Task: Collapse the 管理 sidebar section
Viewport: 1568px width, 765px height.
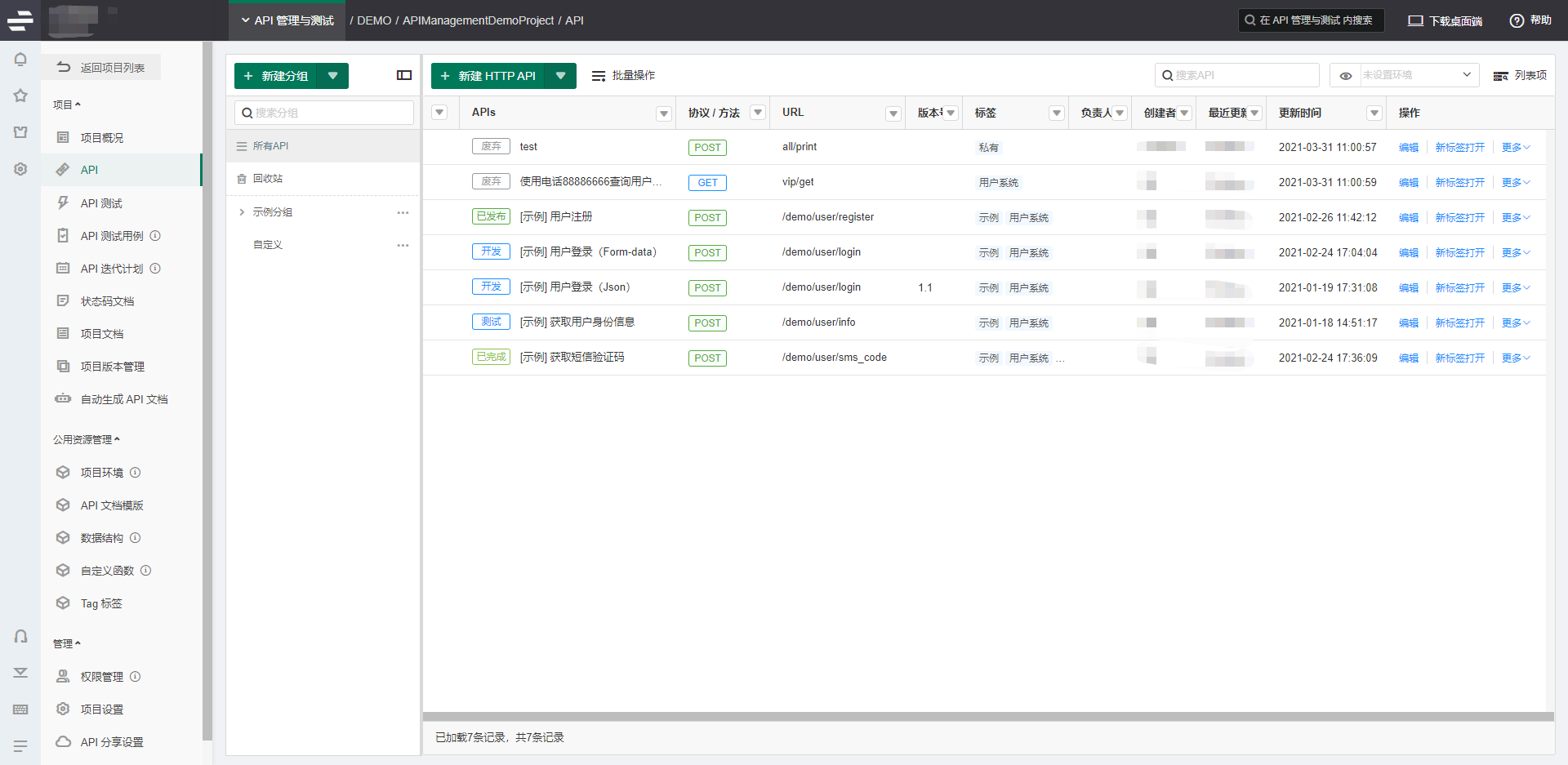Action: pos(67,643)
